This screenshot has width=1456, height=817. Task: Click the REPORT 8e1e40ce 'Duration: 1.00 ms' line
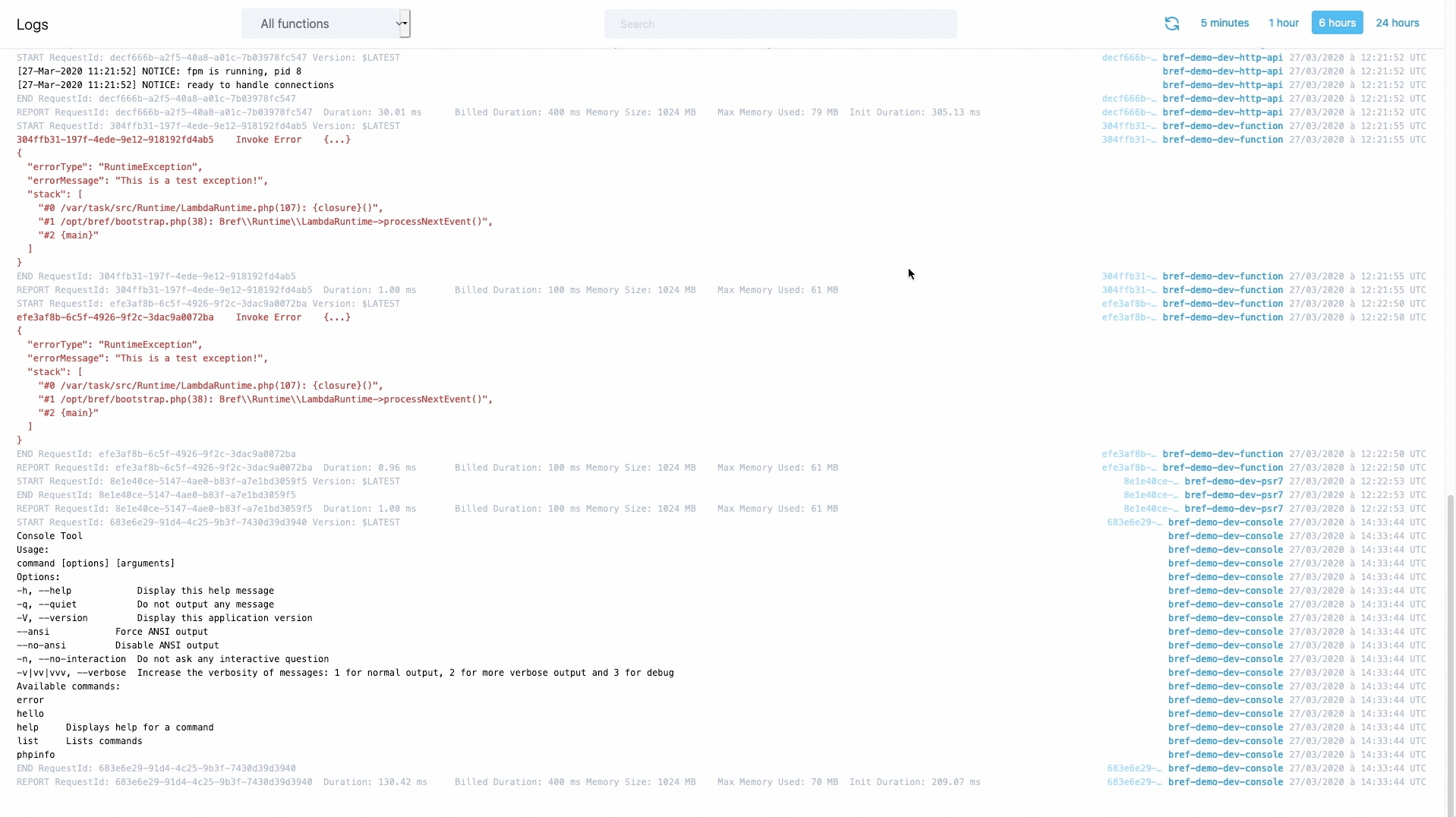(x=427, y=509)
